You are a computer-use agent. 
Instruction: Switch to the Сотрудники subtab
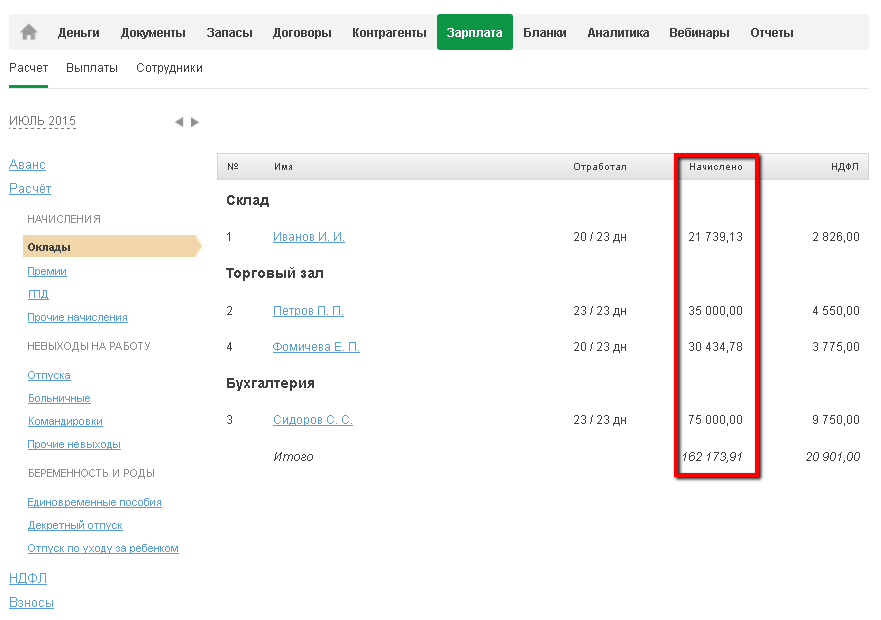pos(169,68)
